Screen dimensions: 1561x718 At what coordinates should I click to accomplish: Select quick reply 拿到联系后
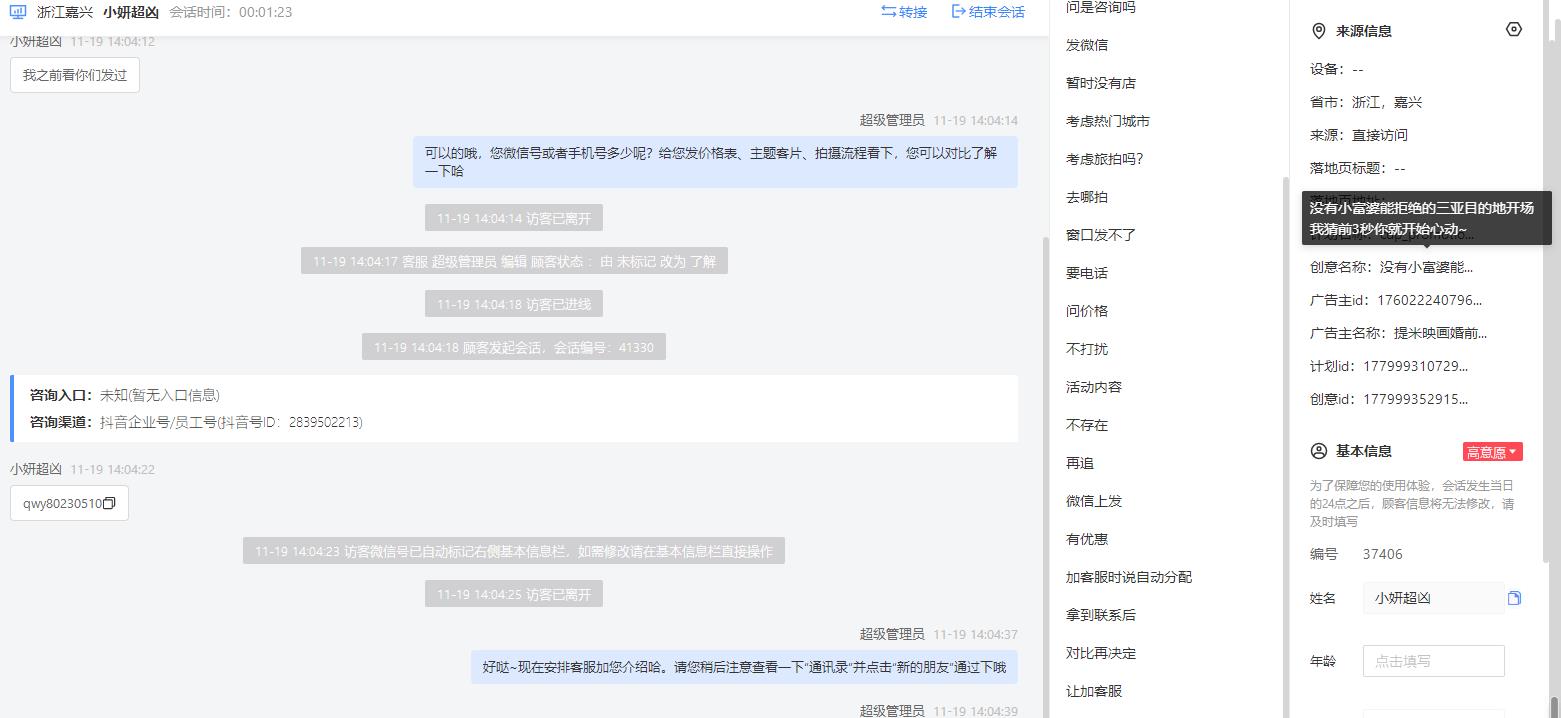(1100, 615)
